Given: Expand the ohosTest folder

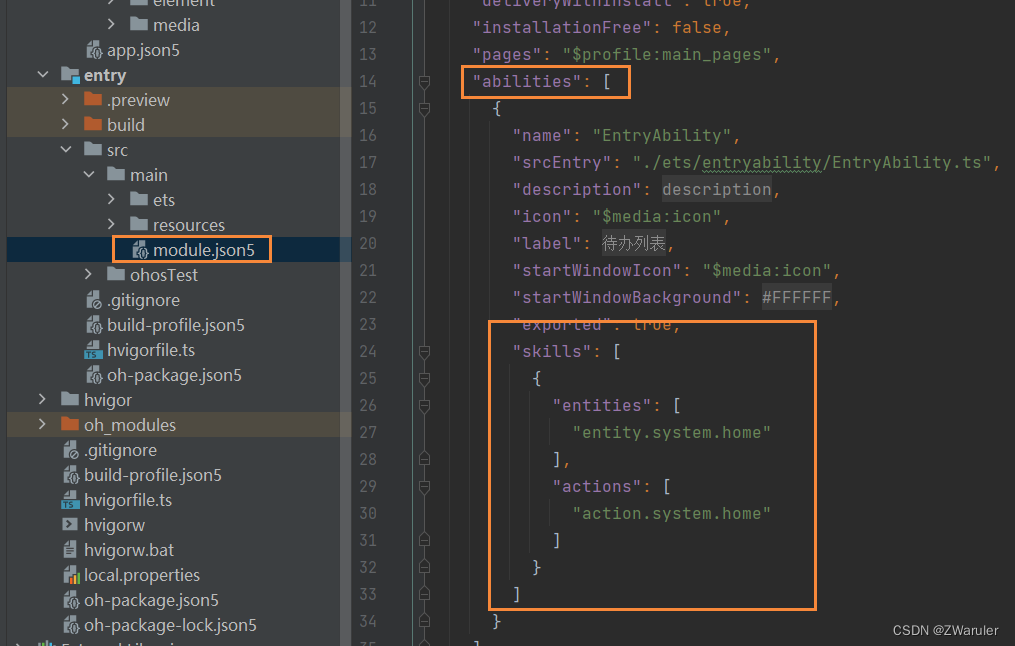Looking at the screenshot, I should [89, 274].
